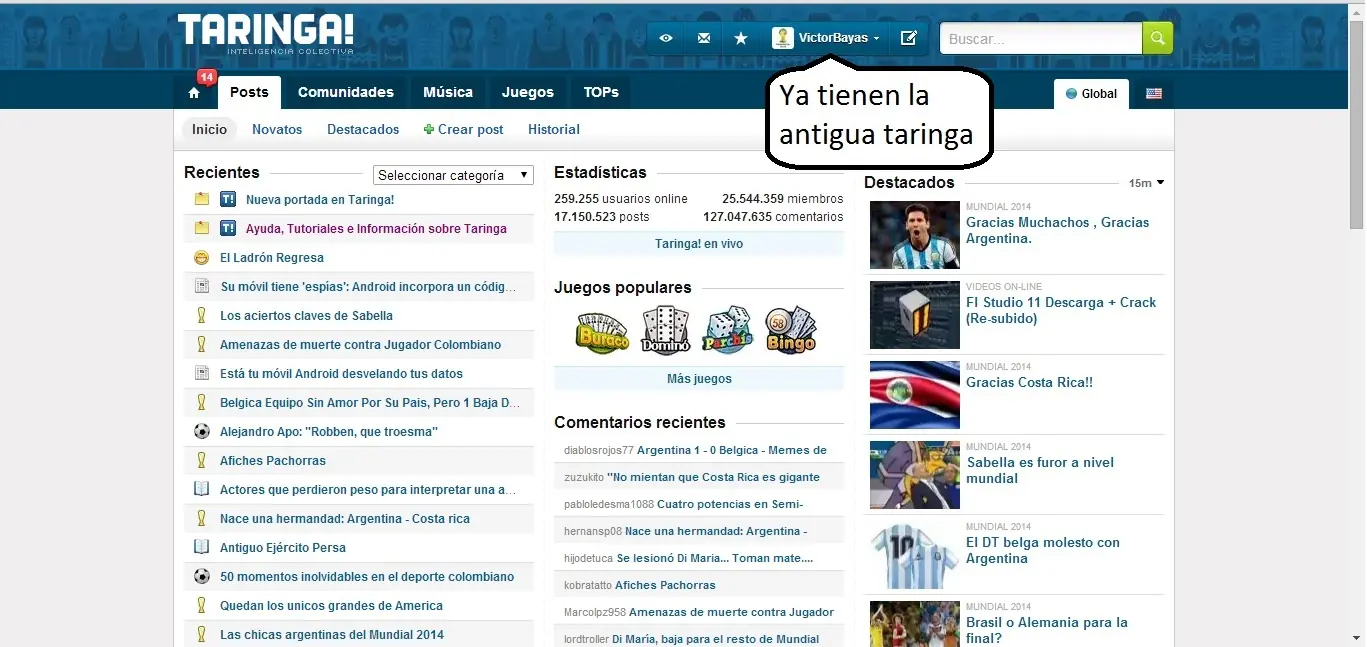This screenshot has height=647, width=1367.
Task: Click the Más juegos button
Action: (x=699, y=379)
